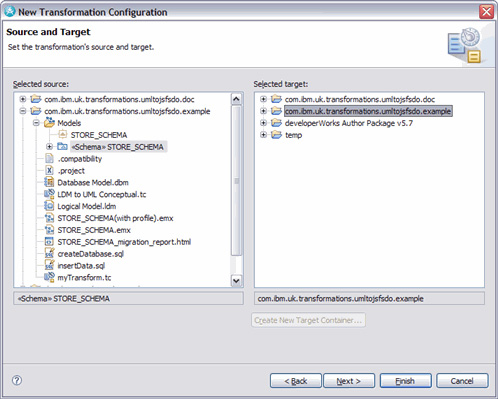The width and height of the screenshot is (498, 399).
Task: Click the help question mark icon
Action: click(x=17, y=380)
